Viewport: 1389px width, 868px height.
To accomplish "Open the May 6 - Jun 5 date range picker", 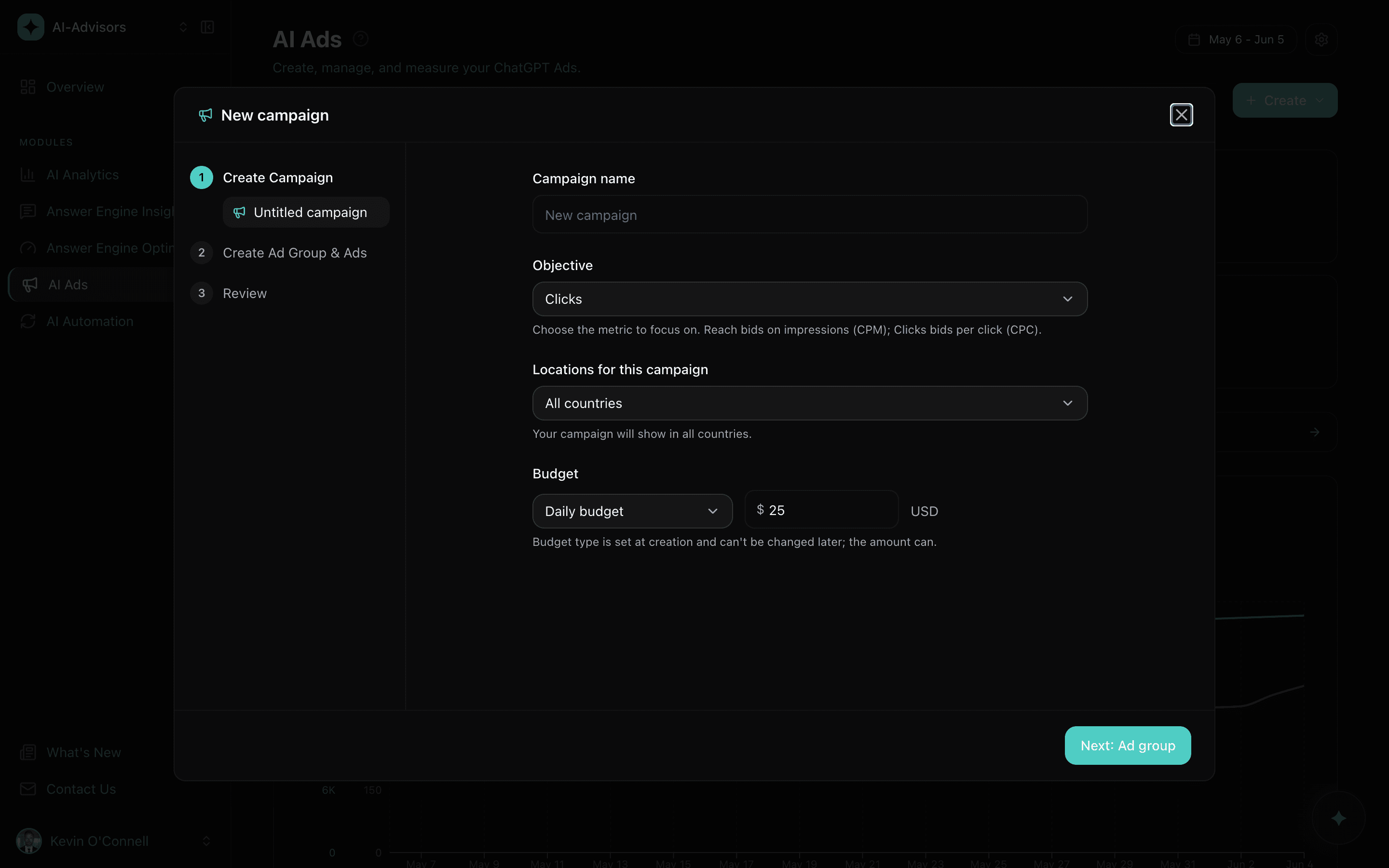I will (1236, 40).
